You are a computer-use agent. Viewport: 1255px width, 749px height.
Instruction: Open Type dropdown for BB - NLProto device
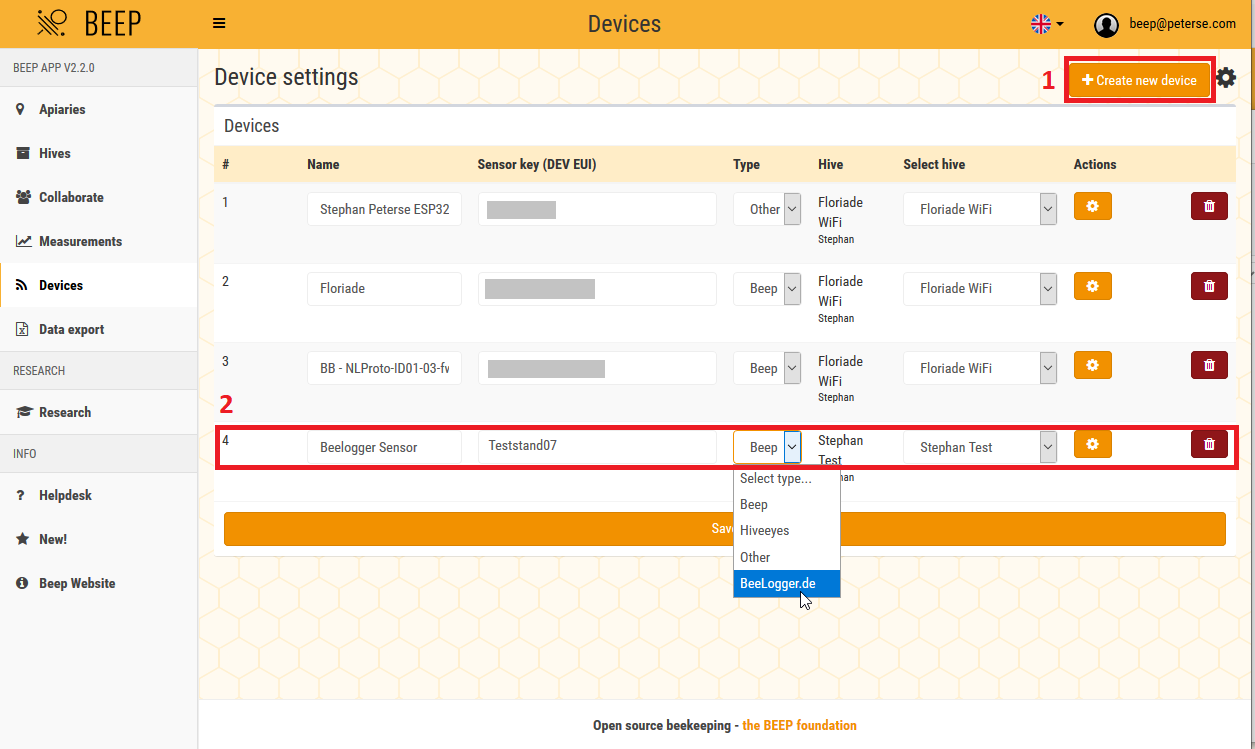click(767, 368)
